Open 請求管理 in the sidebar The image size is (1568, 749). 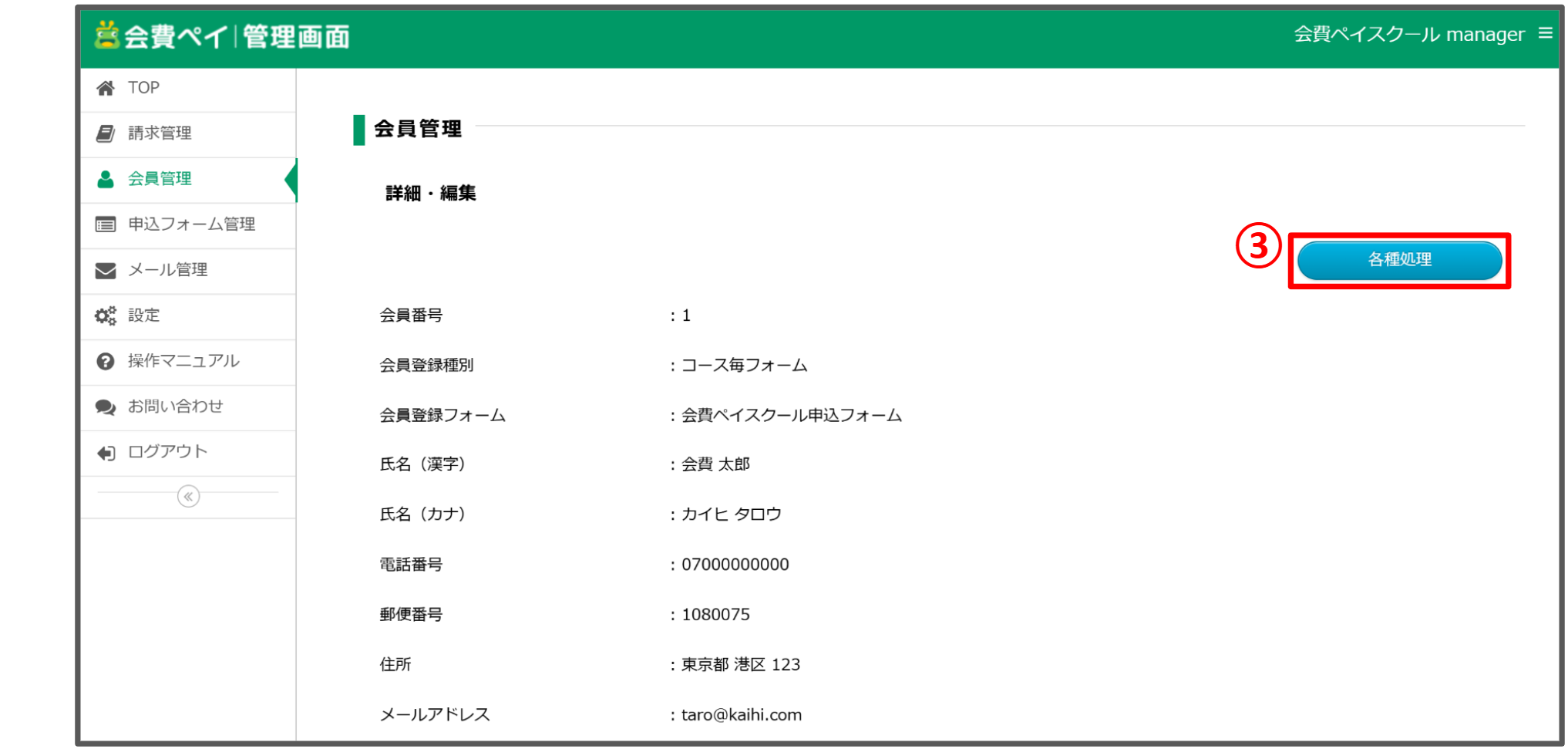tap(160, 133)
